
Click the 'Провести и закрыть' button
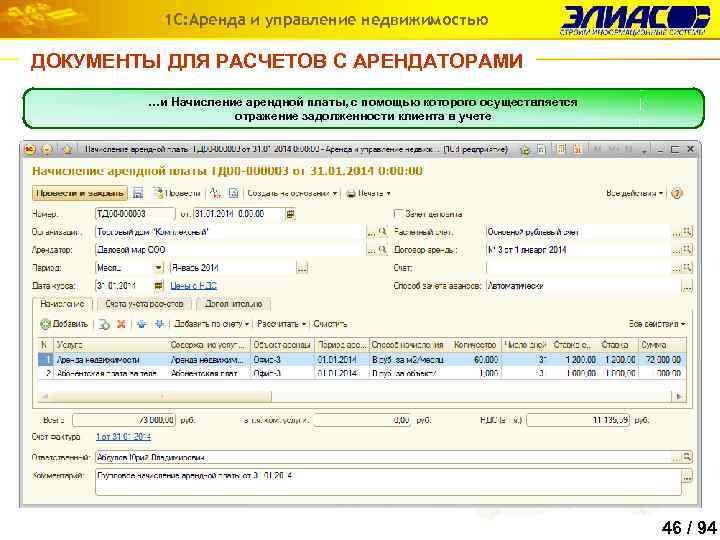coord(80,193)
